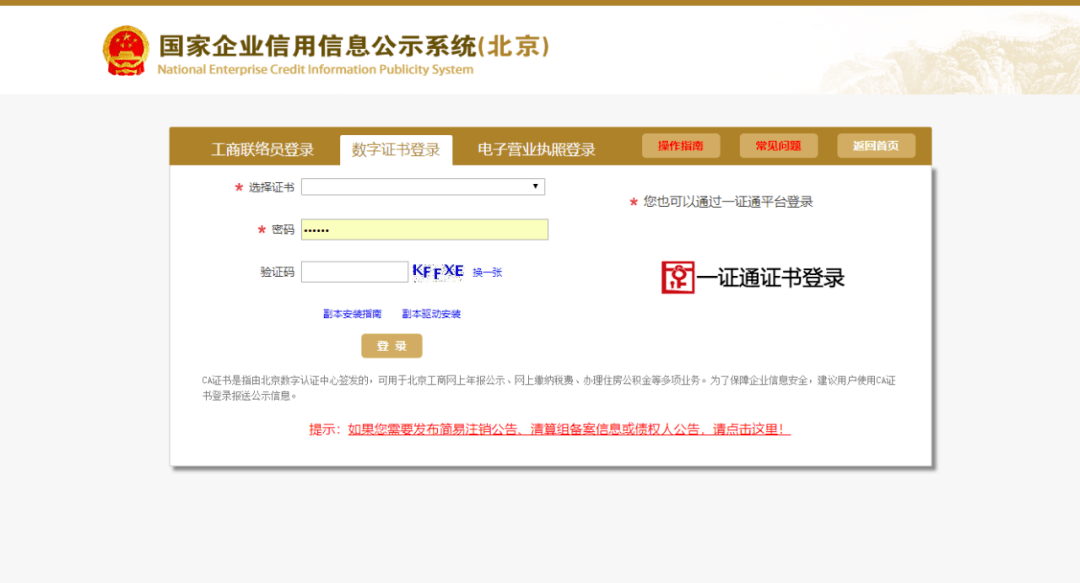
Task: Switch to 工商联络员登录 tab
Action: pyautogui.click(x=262, y=150)
